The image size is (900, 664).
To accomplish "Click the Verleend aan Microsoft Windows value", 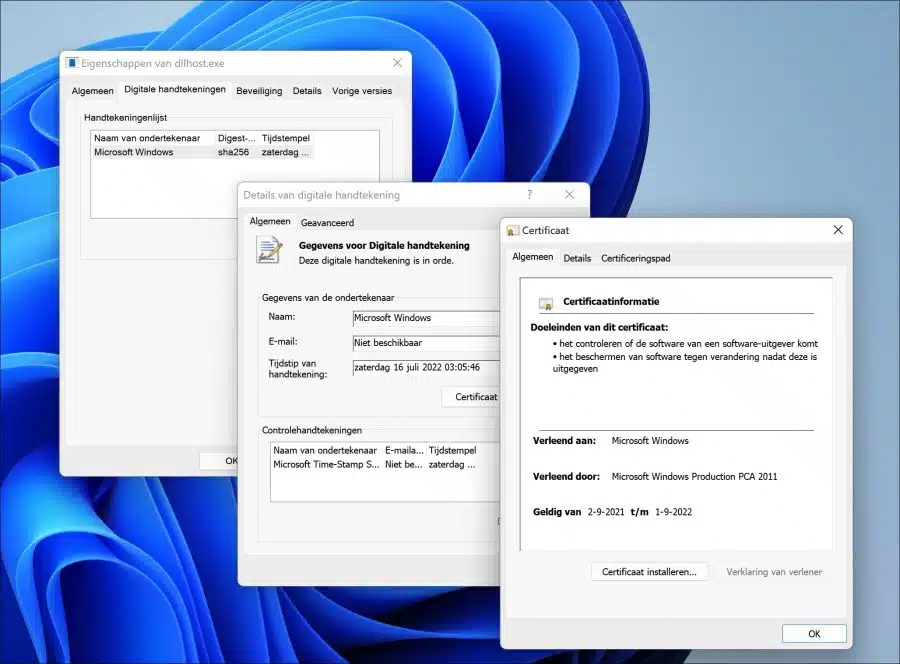I will 650,441.
